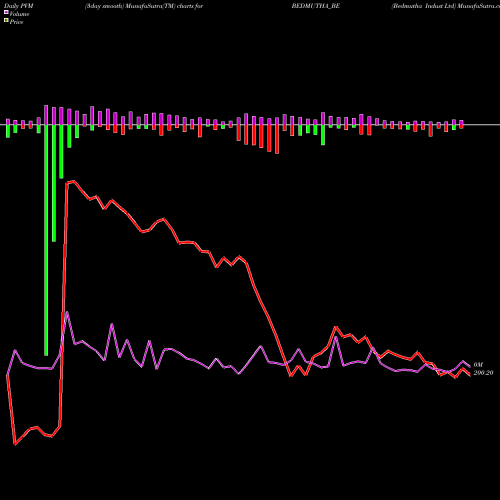Select the 'Price' legend label
The height and width of the screenshot is (500, 500).
(16, 22)
